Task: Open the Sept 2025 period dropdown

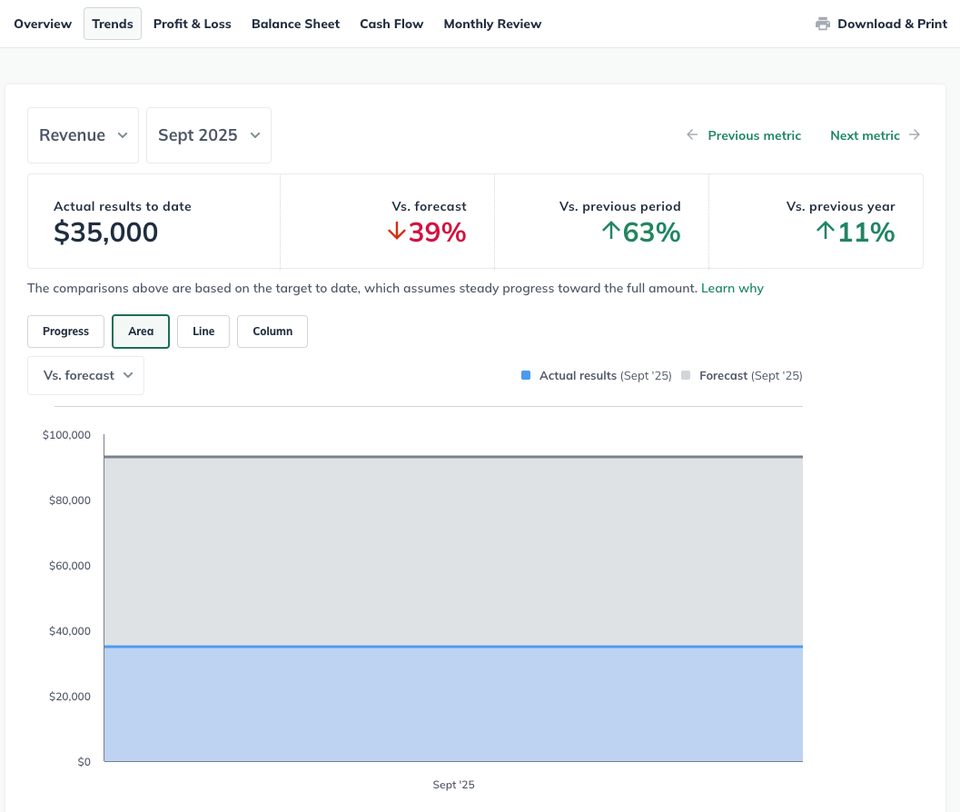Action: 209,135
